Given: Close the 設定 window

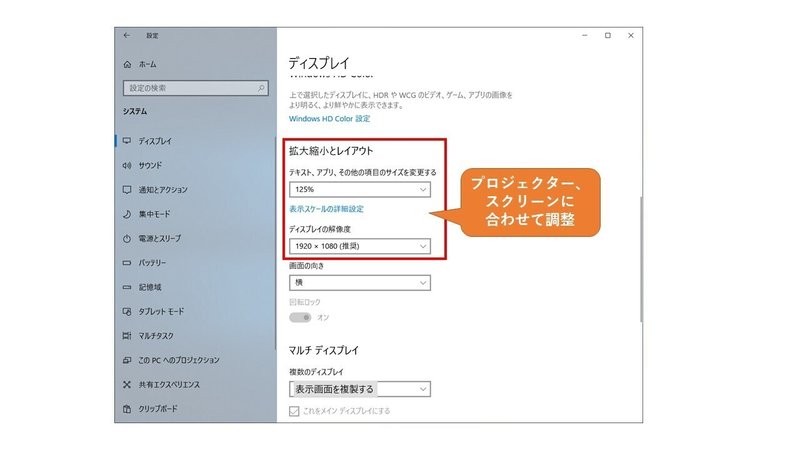Looking at the screenshot, I should click(x=631, y=35).
